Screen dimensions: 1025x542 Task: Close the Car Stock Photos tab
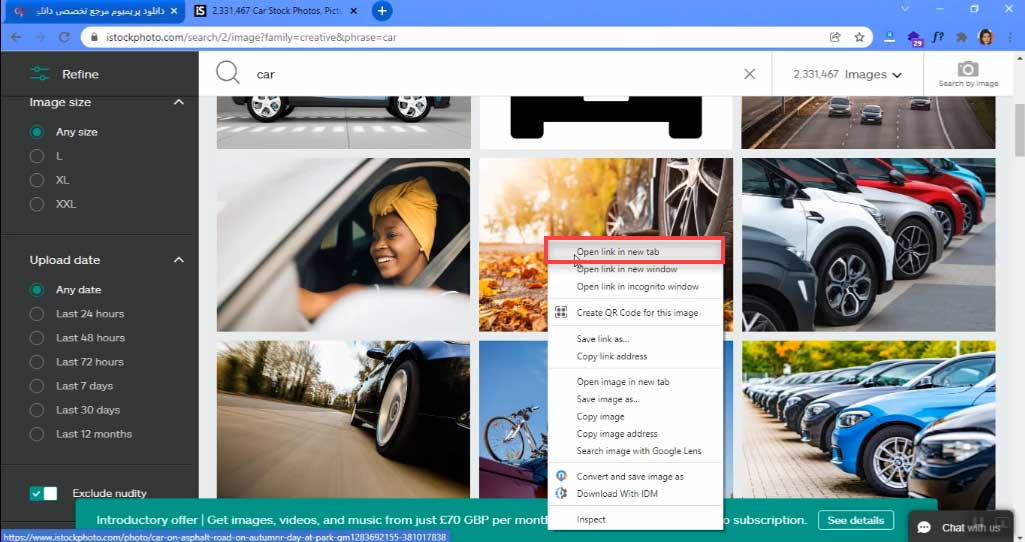coord(354,11)
